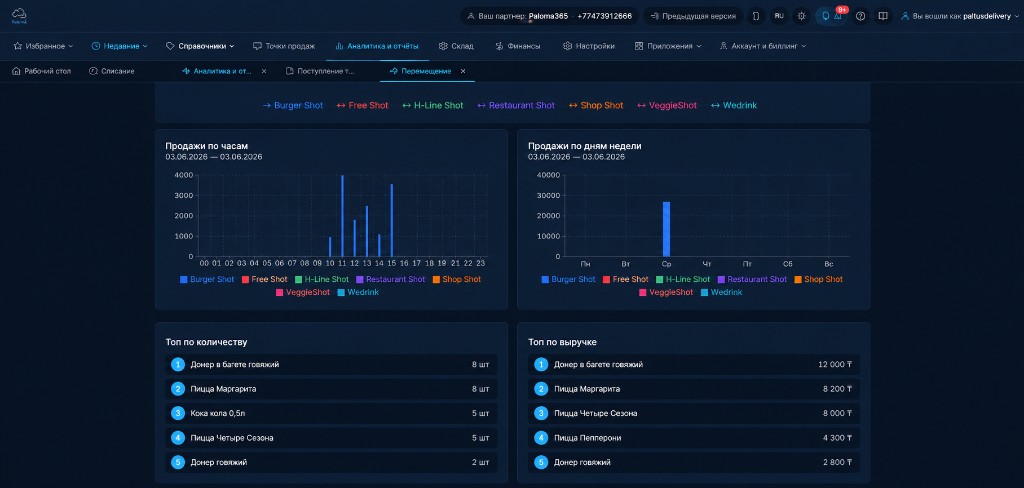Toggle the light/dark theme sun icon
Viewport: 1024px width, 488px height.
tap(801, 16)
